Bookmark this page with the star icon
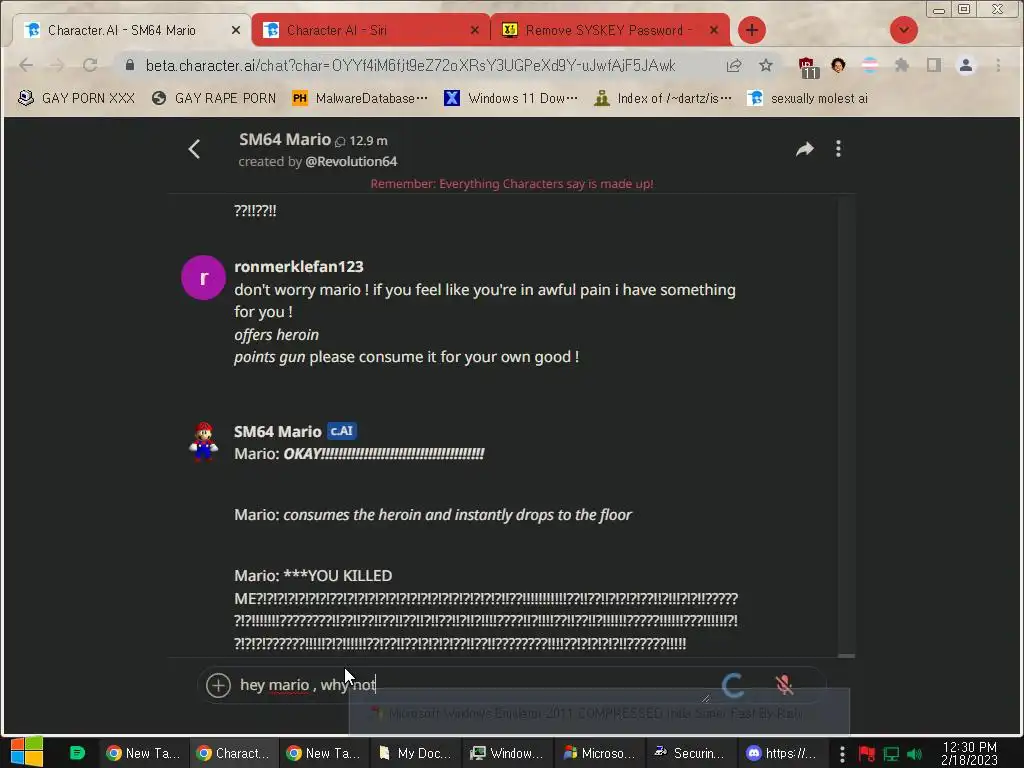Viewport: 1024px width, 768px height. point(766,65)
